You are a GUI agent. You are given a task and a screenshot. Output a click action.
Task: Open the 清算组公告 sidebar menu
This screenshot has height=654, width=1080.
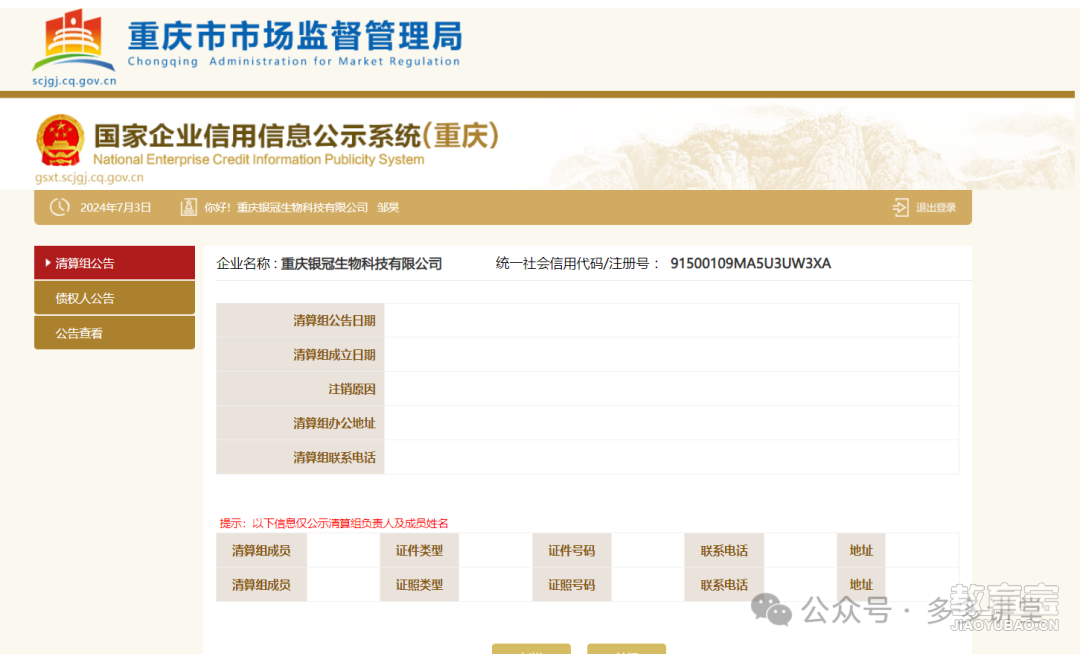[x=114, y=262]
